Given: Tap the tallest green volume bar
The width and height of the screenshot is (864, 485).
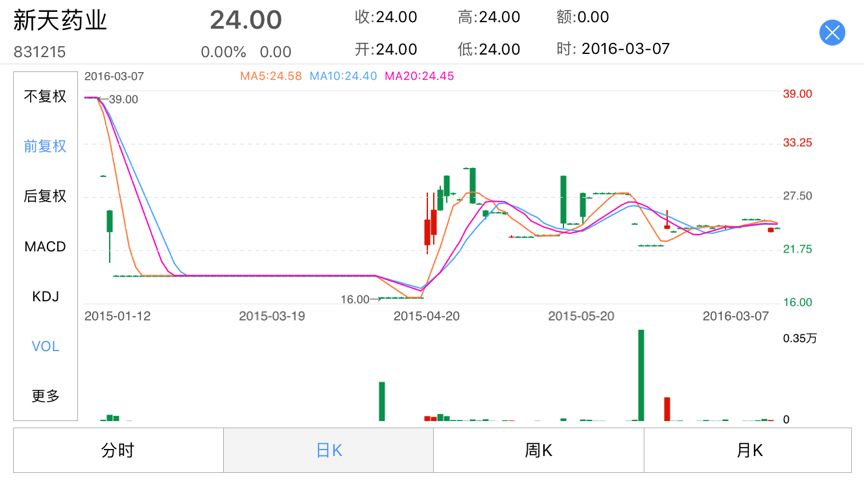Looking at the screenshot, I should 641,375.
